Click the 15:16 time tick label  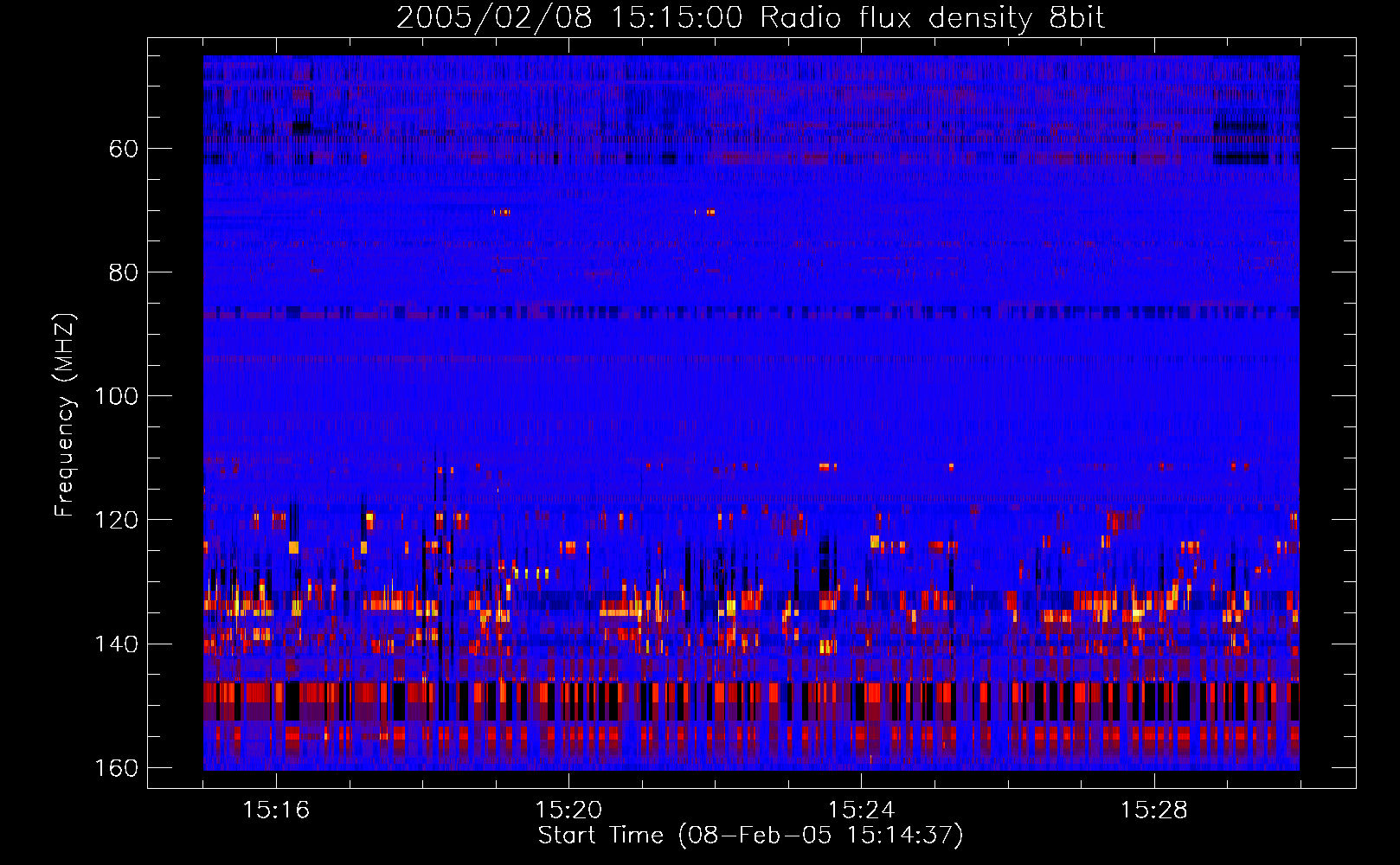(x=276, y=811)
